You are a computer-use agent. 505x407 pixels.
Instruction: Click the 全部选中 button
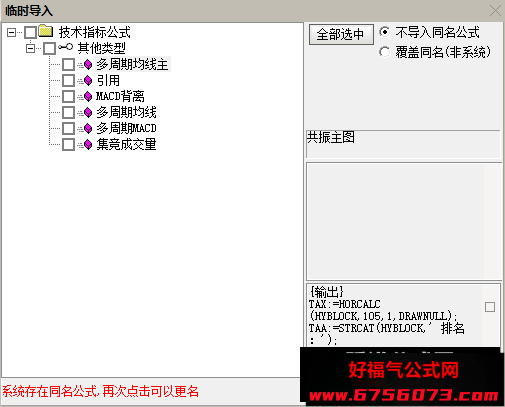341,34
